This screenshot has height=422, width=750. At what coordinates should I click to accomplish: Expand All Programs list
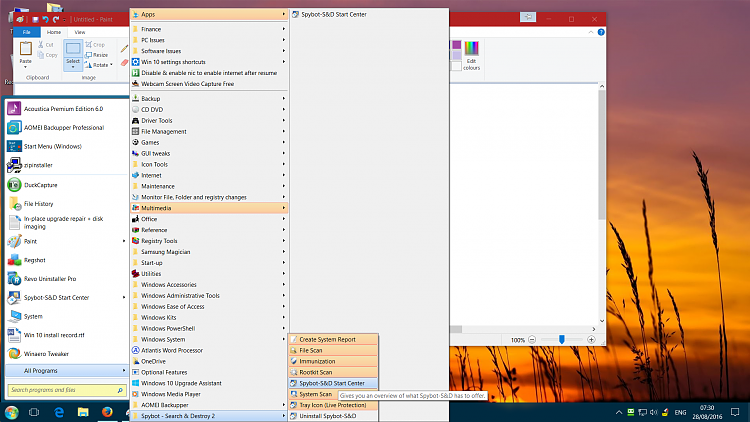tap(66, 371)
